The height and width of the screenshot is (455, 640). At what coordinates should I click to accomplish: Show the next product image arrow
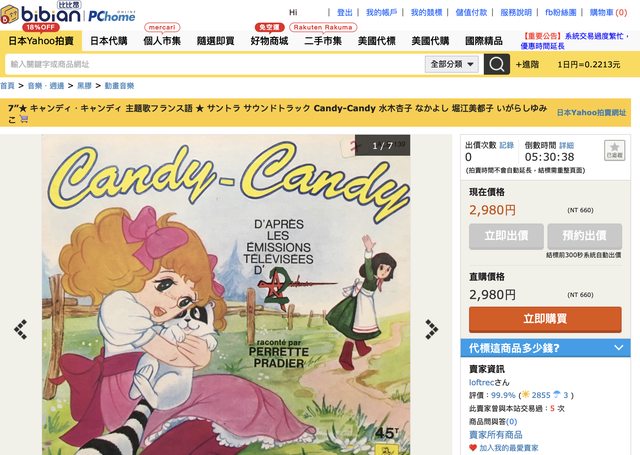tap(431, 329)
